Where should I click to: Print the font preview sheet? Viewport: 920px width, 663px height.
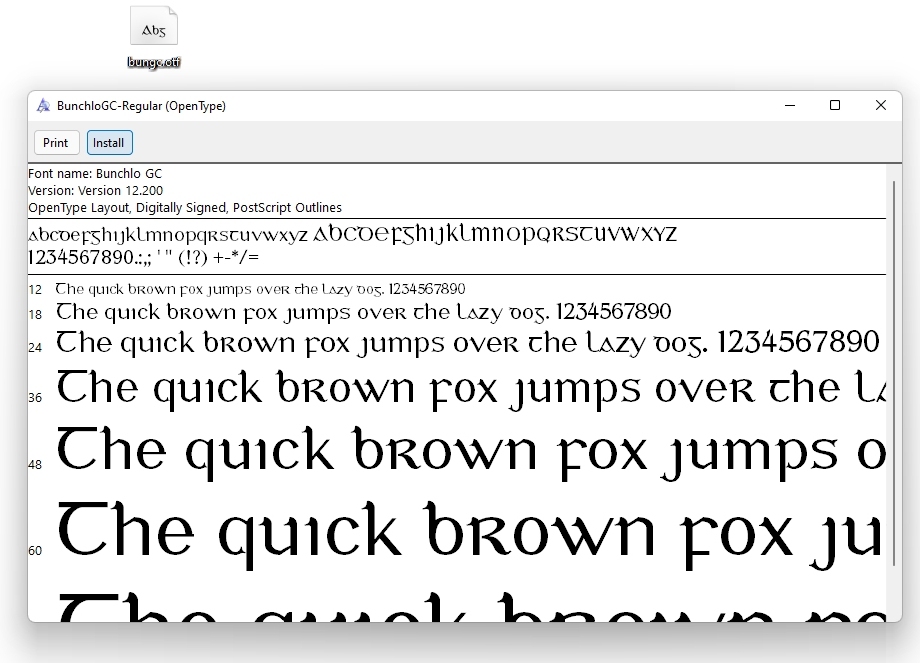click(x=56, y=142)
